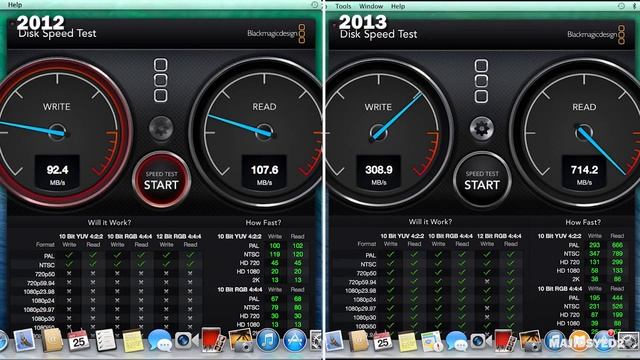Click the 92.4 MB/s write reading
640x360 pixels.
(57, 174)
